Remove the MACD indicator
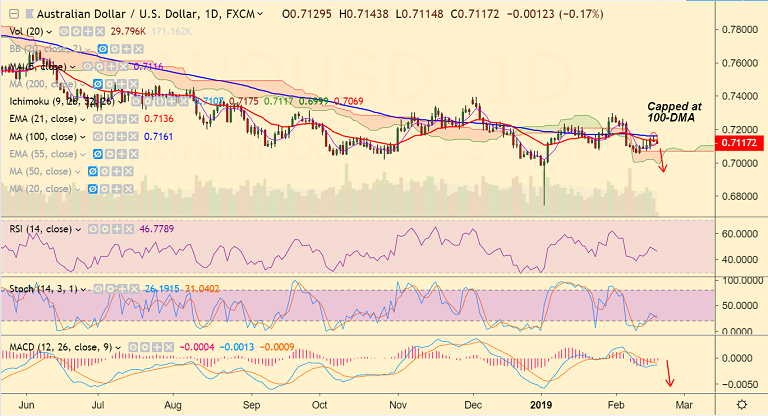This screenshot has height=416, width=768. tap(169, 347)
